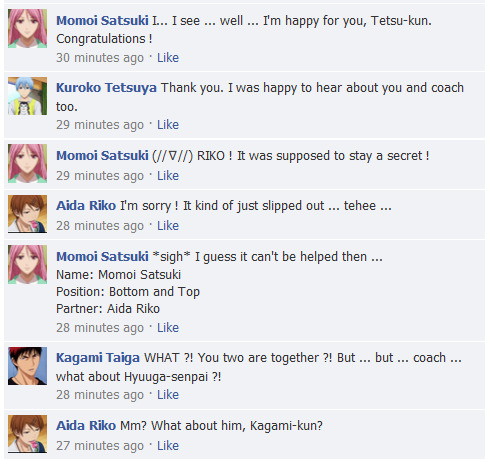Open Kuroko Tetsuya's profile picture
This screenshot has height=460, width=485.
point(27,96)
